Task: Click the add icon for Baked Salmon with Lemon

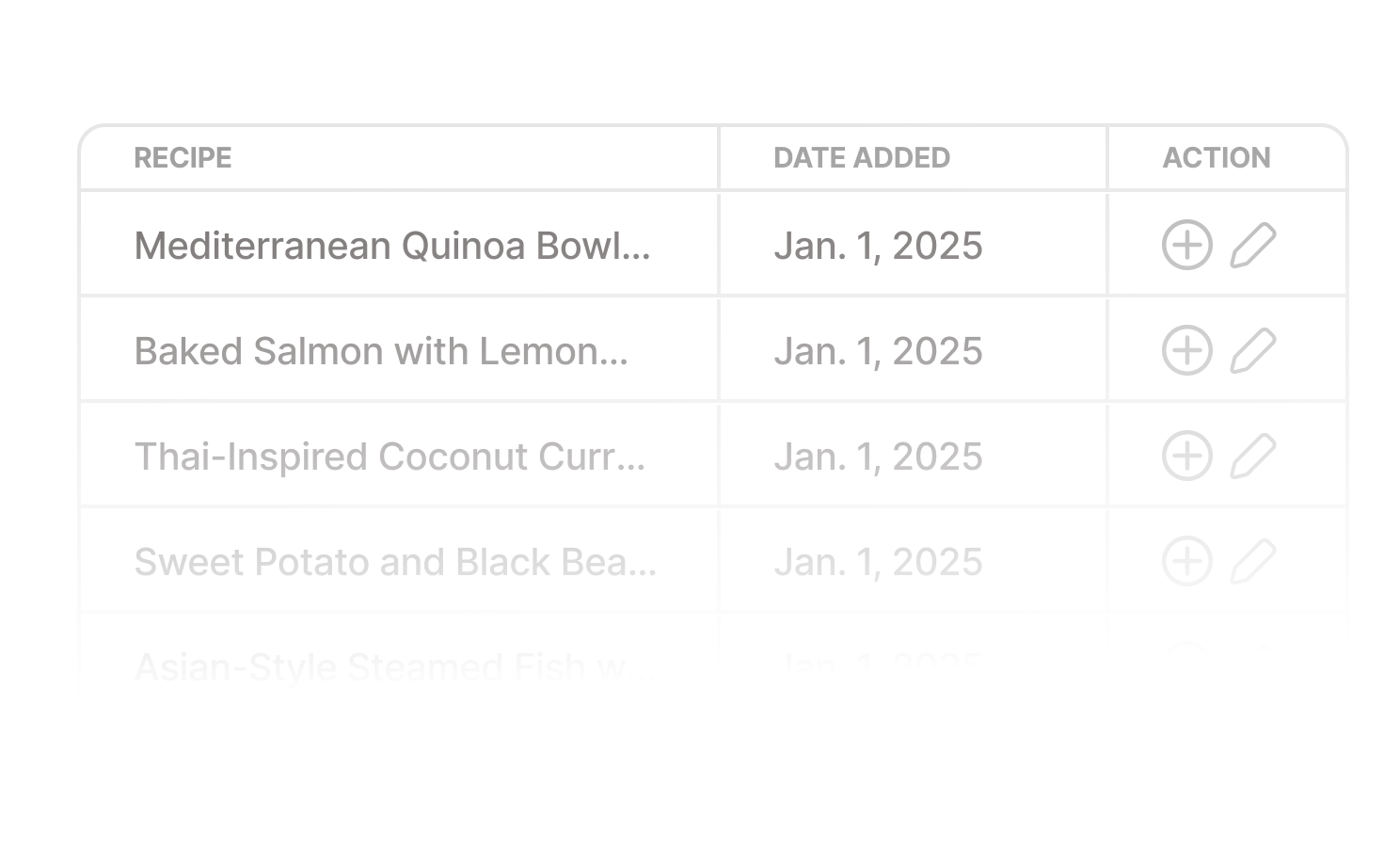Action: pos(1186,349)
